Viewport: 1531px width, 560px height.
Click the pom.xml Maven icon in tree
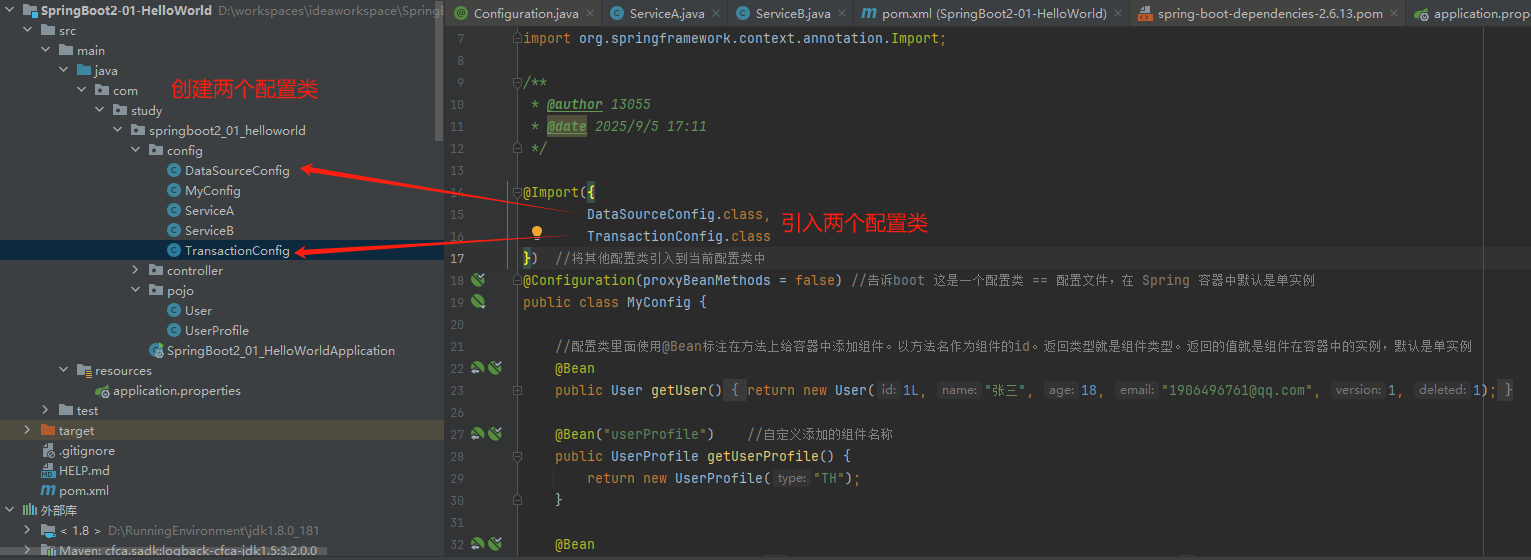pos(48,490)
